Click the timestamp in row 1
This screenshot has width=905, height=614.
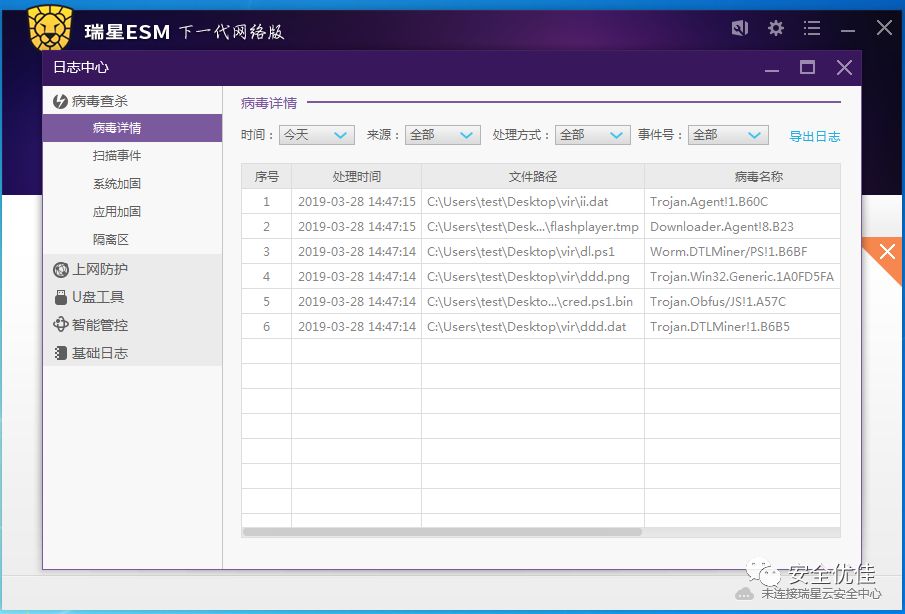[357, 202]
